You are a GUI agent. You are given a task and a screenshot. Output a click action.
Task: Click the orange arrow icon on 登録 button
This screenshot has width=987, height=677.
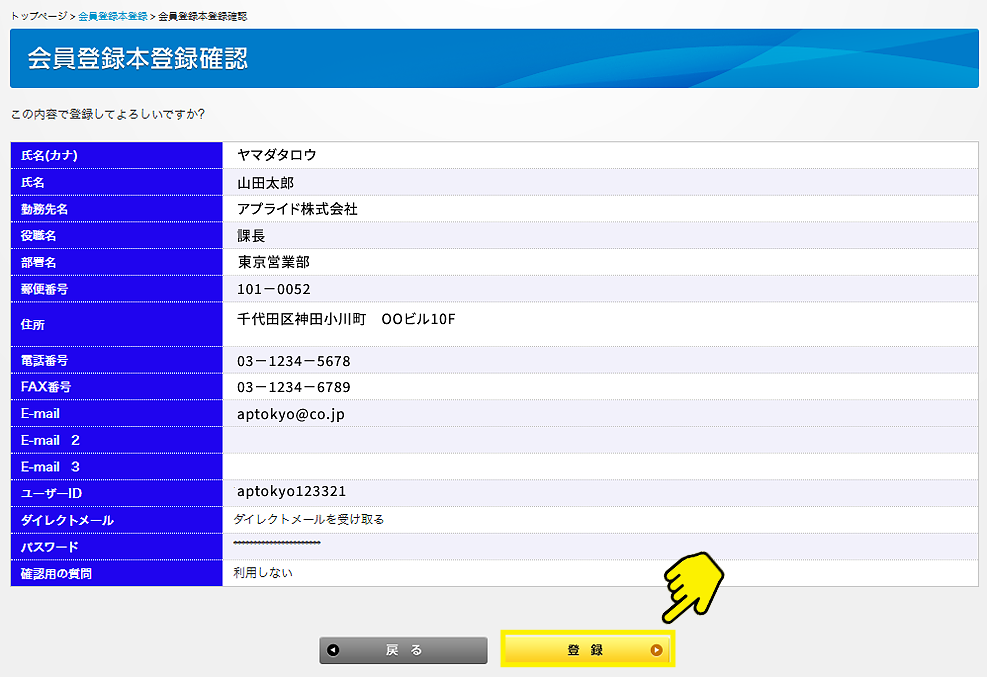(x=656, y=650)
